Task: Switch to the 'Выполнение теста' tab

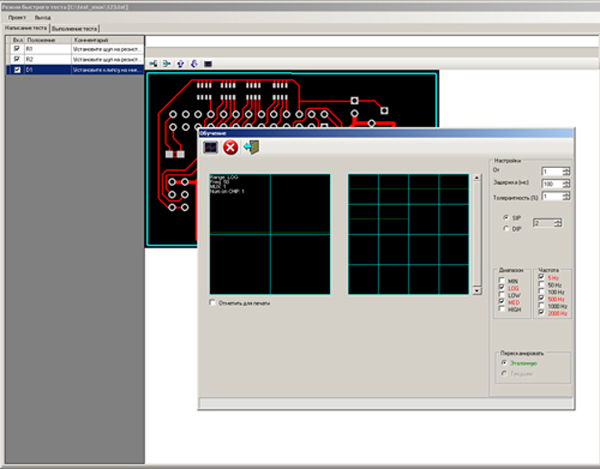Action: point(75,30)
